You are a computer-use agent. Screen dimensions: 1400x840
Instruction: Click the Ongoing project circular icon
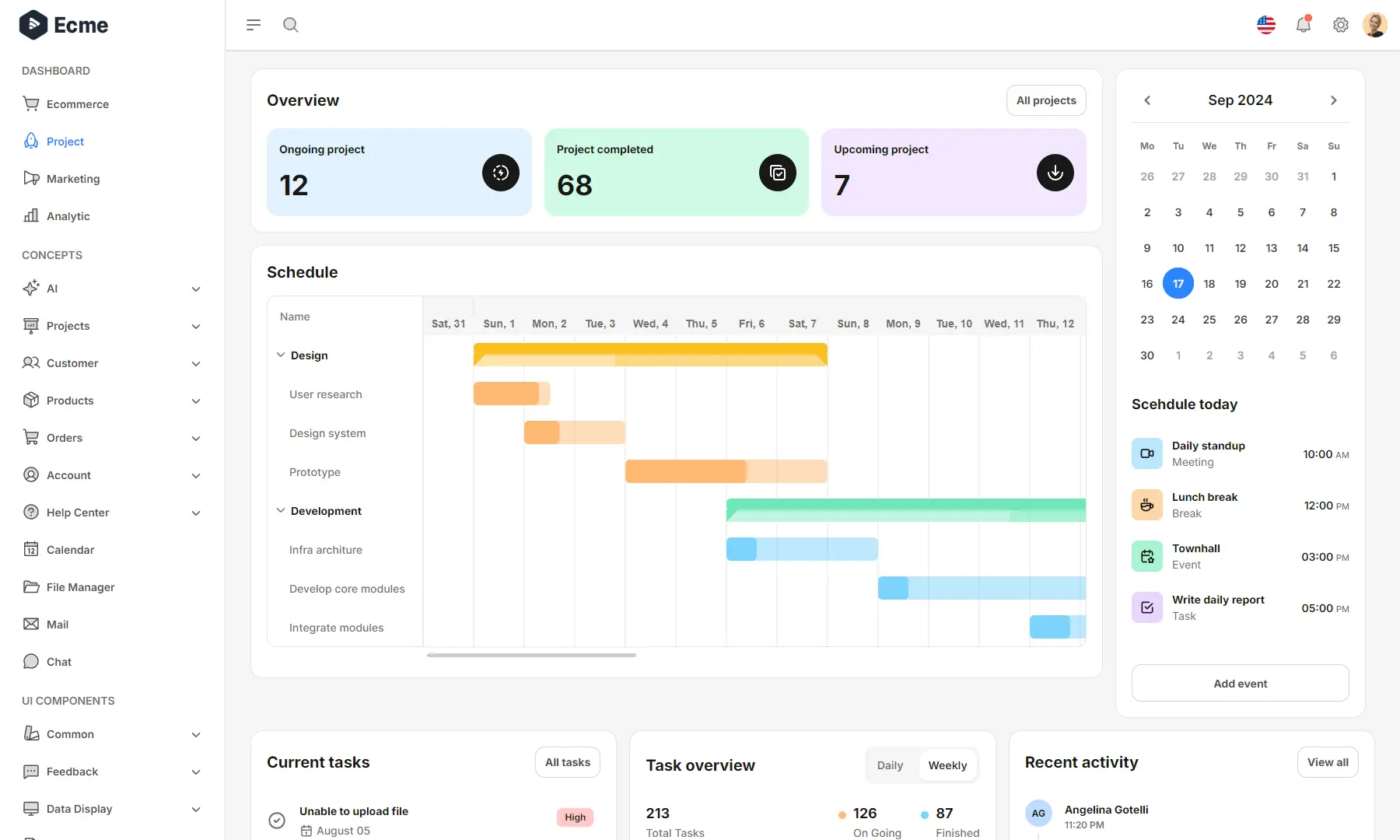(501, 172)
